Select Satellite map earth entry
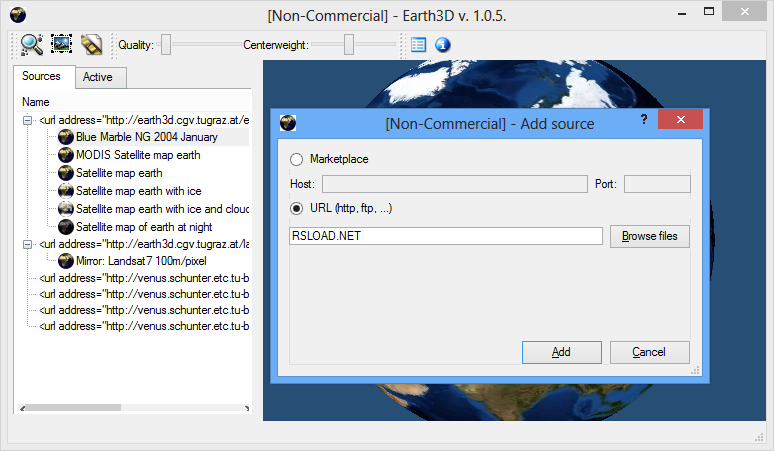Viewport: 774px width, 451px height. coord(119,173)
